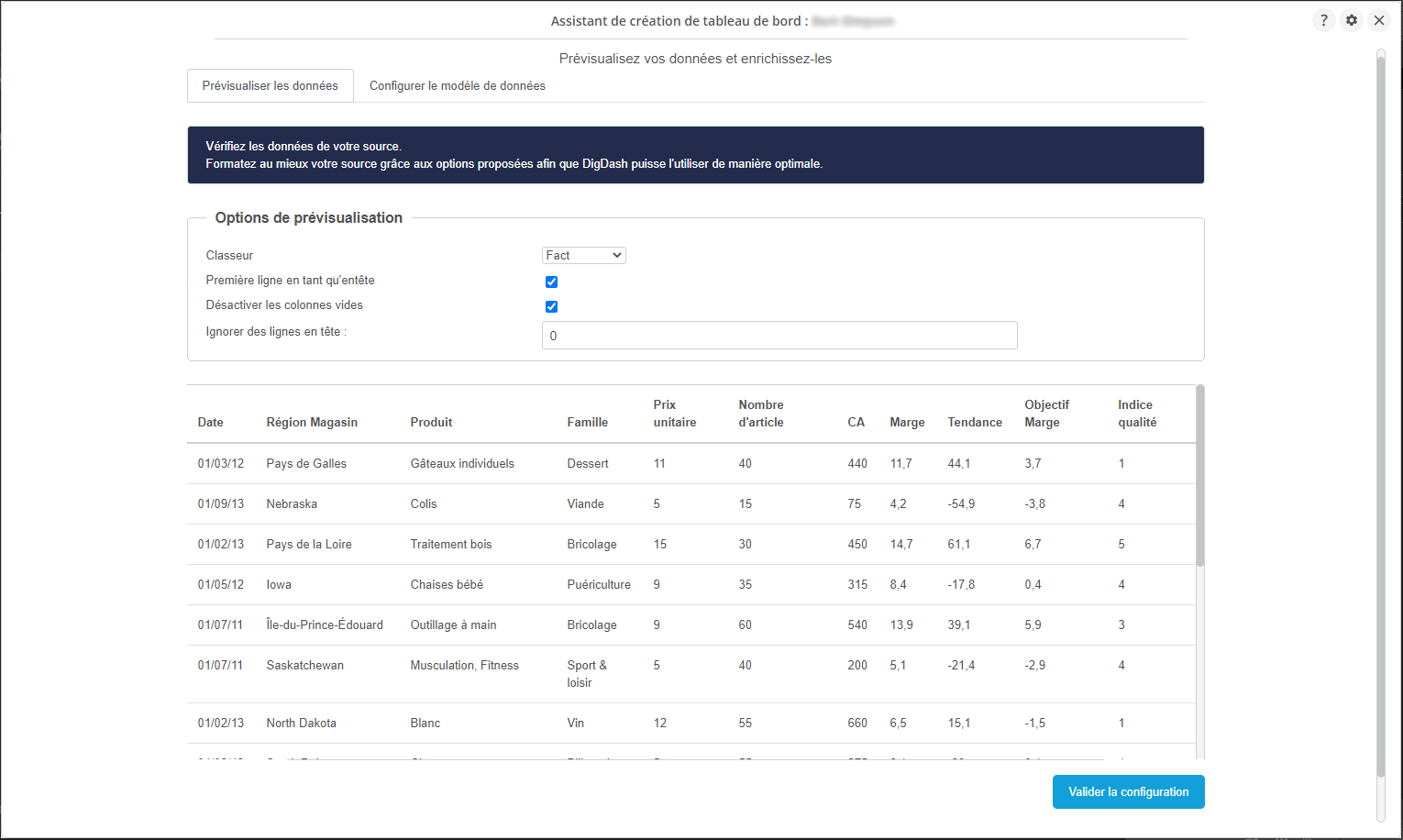The height and width of the screenshot is (840, 1403).
Task: Click the 'Indice qualité' column header
Action: pyautogui.click(x=1137, y=414)
